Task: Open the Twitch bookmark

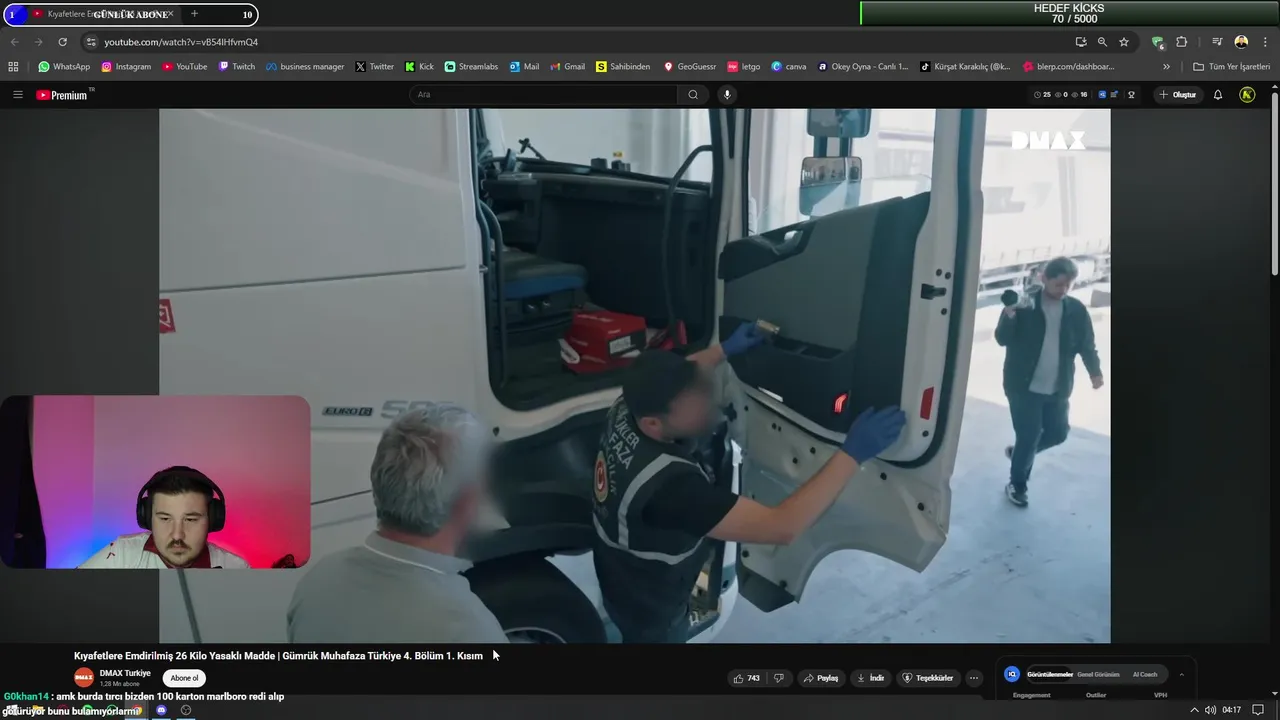Action: [237, 67]
